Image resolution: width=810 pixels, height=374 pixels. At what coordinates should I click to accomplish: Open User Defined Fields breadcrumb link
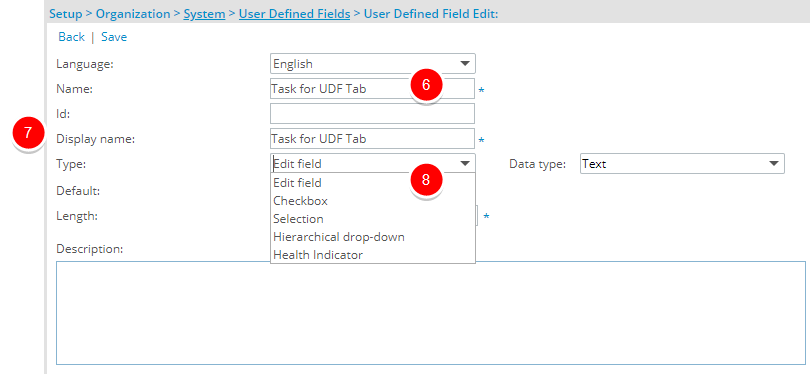[294, 14]
